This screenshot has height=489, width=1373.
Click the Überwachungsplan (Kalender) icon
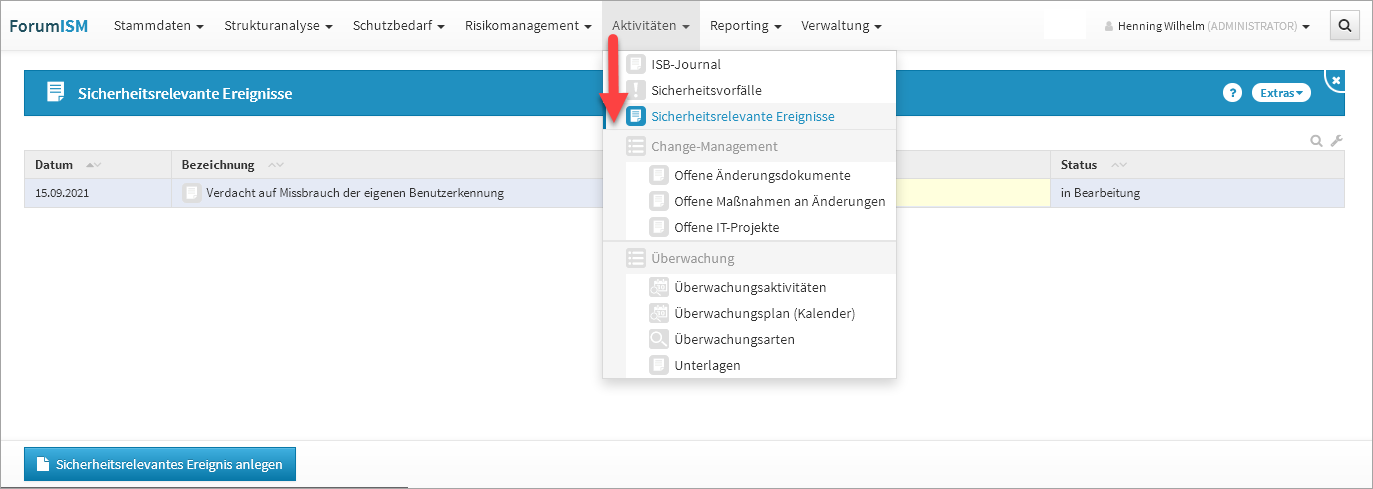658,313
